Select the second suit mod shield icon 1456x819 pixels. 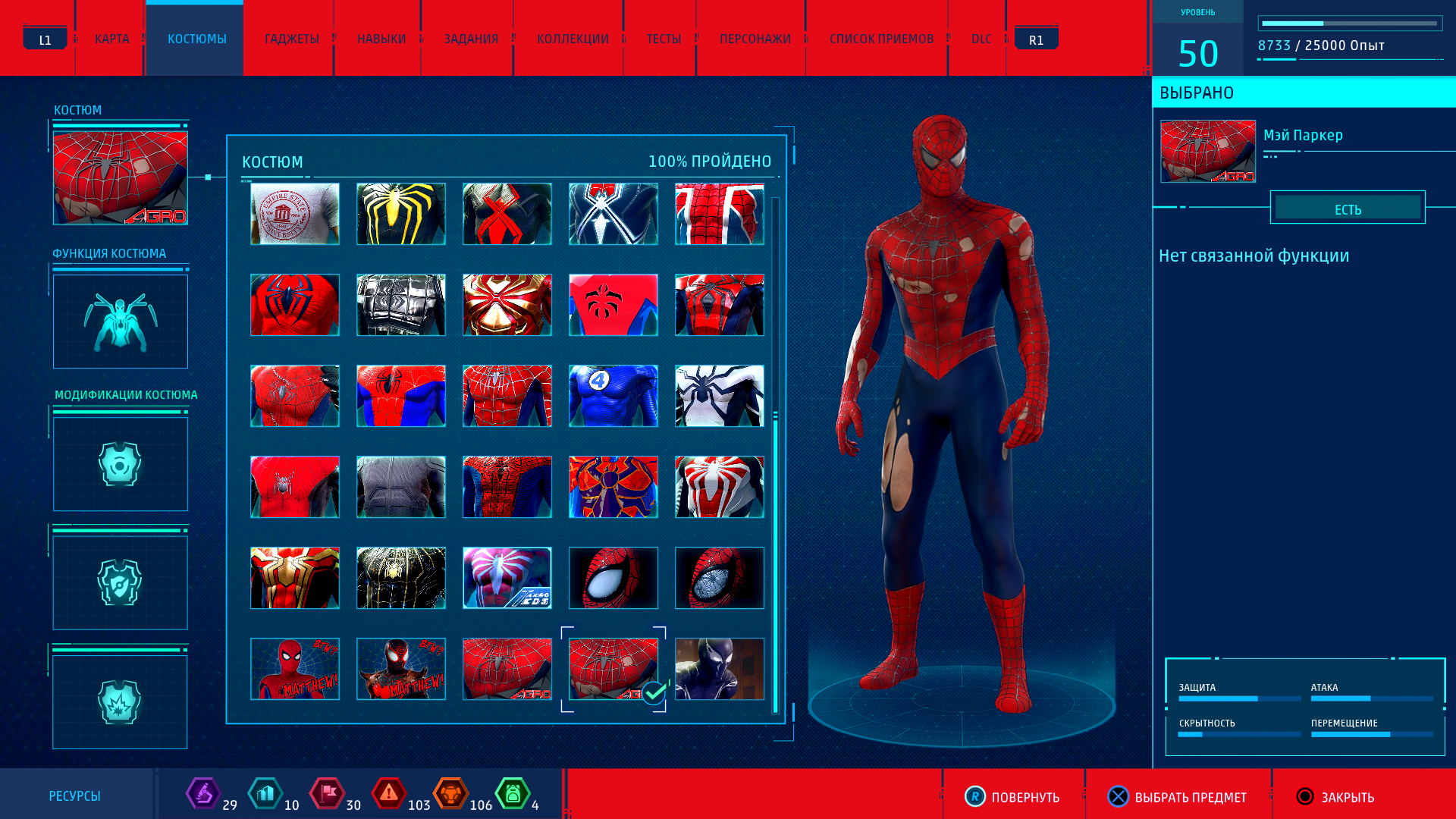click(121, 582)
